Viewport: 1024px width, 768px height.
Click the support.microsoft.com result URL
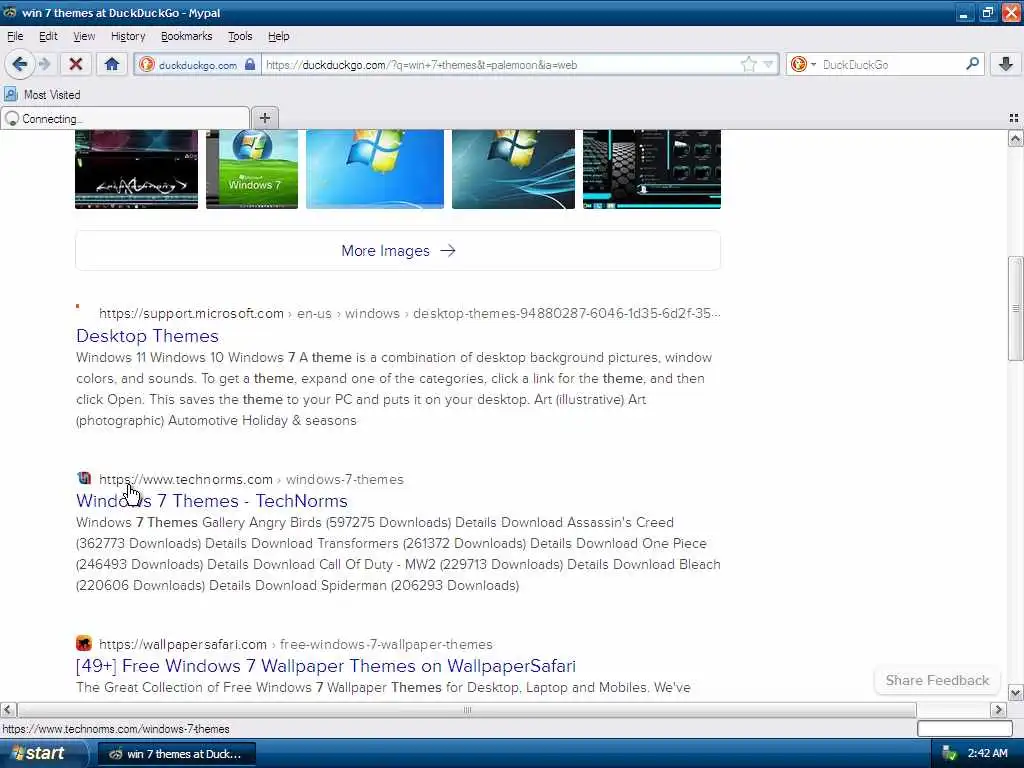tap(409, 313)
